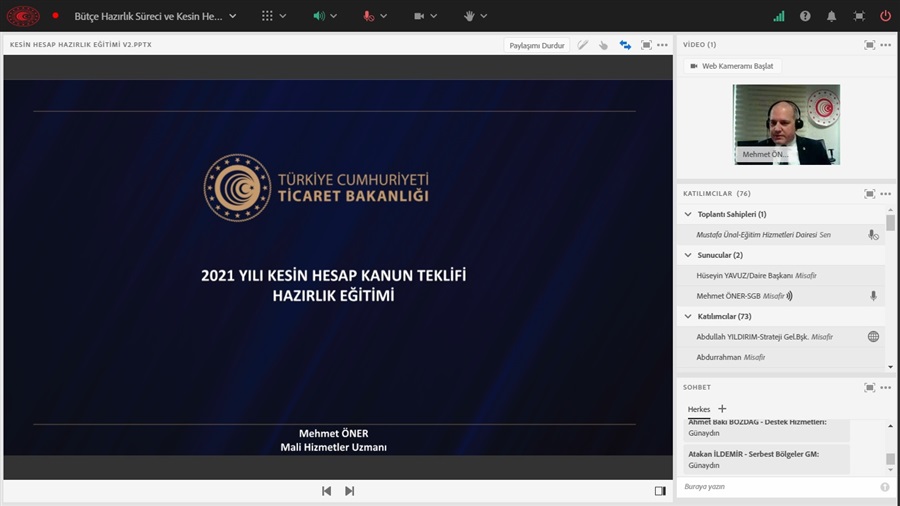Select Mustafa Ünal-Eğitim Hizmetleri Dairesi attendee
900x506 pixels.
click(x=781, y=235)
